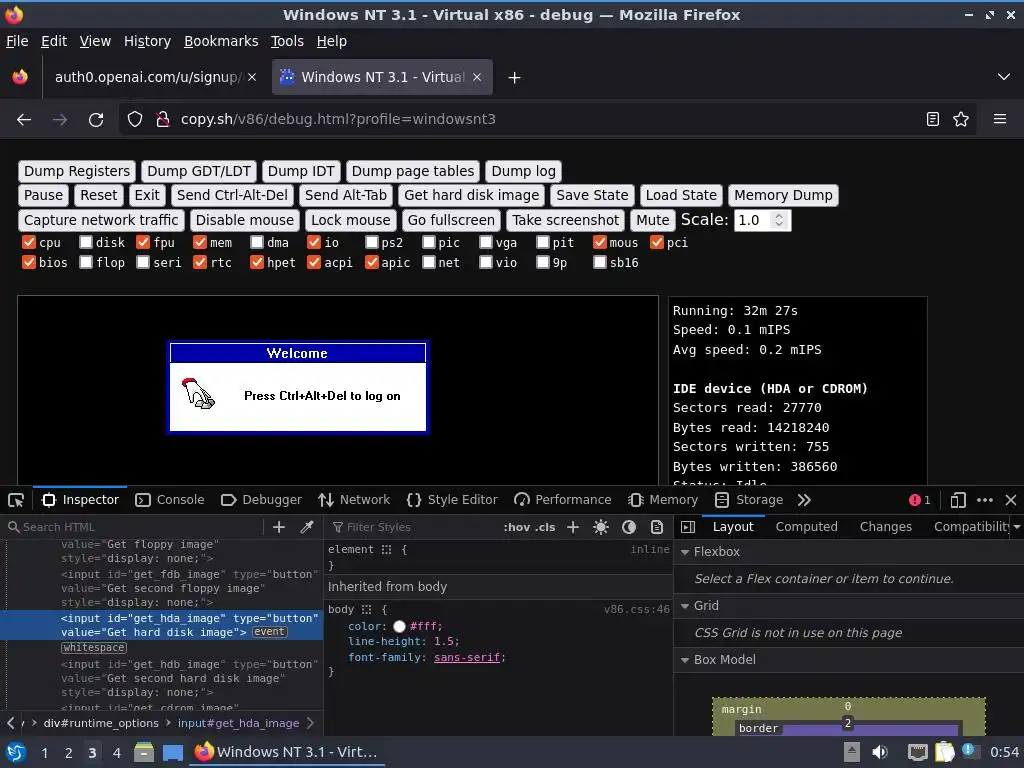The height and width of the screenshot is (768, 1024).
Task: Collapse the Box Model section
Action: click(685, 660)
